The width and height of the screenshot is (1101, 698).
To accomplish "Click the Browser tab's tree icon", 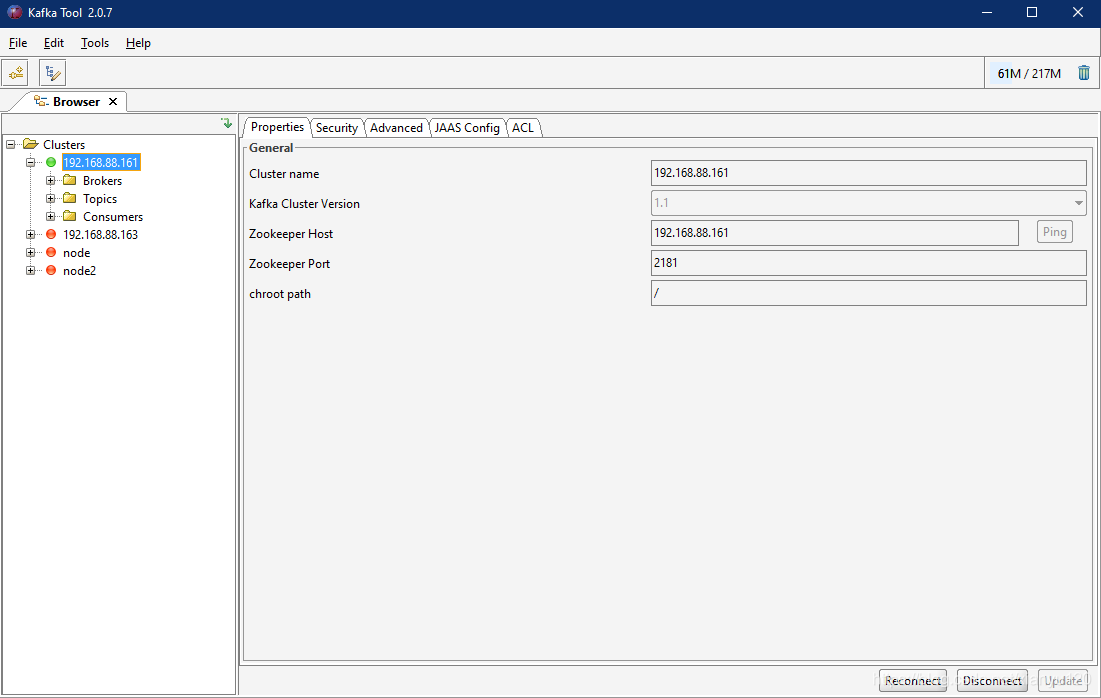I will tap(41, 102).
